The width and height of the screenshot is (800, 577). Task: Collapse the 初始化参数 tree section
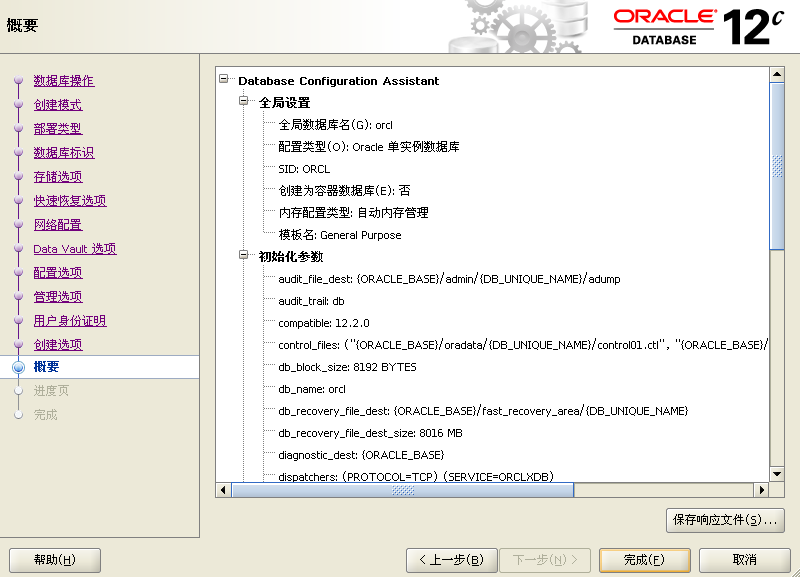pyautogui.click(x=244, y=255)
